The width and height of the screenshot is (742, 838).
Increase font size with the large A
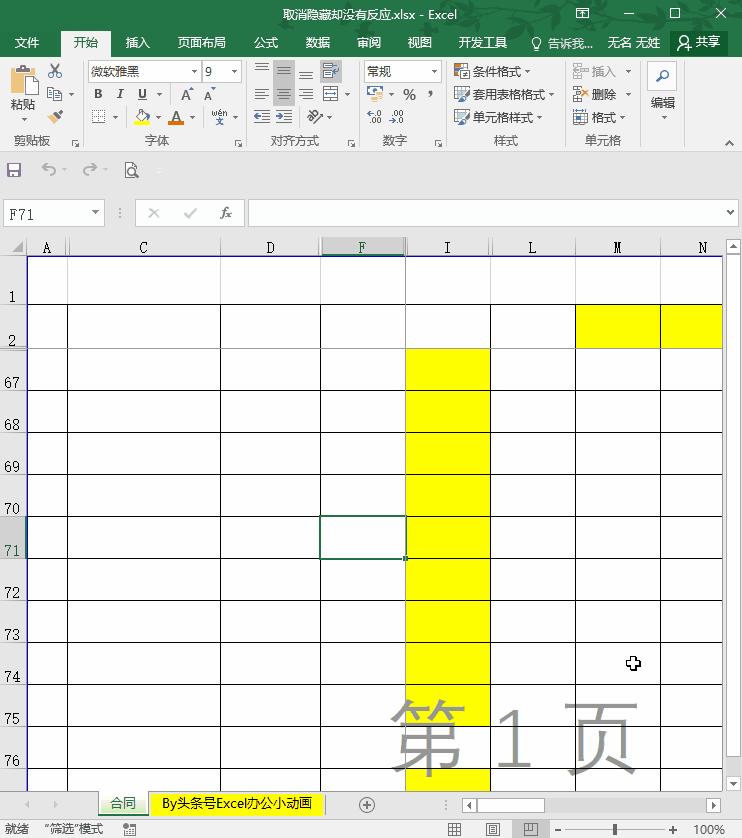[x=187, y=95]
